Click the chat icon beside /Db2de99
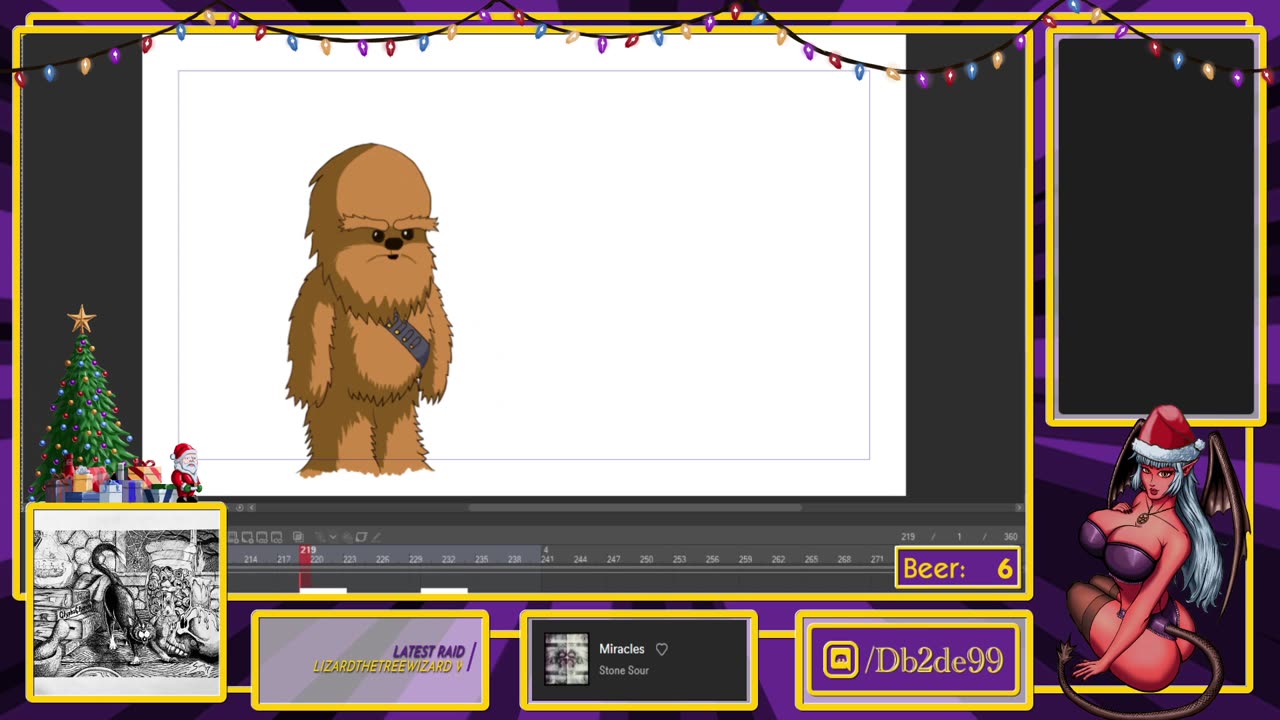 [x=840, y=660]
